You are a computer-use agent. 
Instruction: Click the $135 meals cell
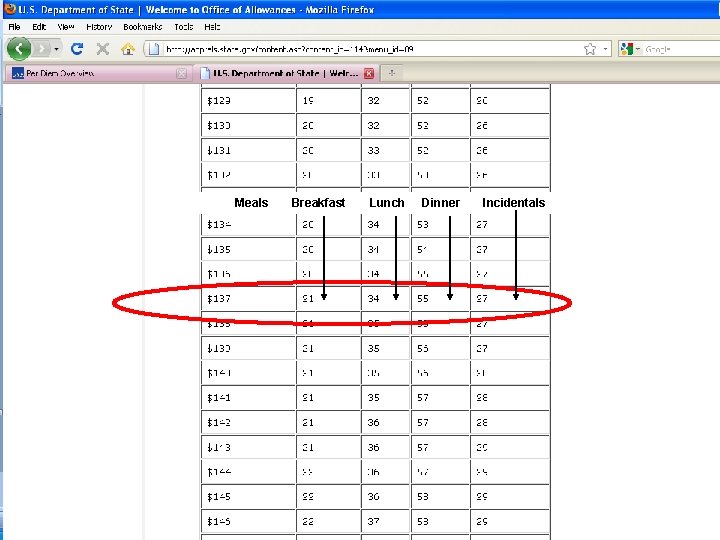(x=248, y=249)
